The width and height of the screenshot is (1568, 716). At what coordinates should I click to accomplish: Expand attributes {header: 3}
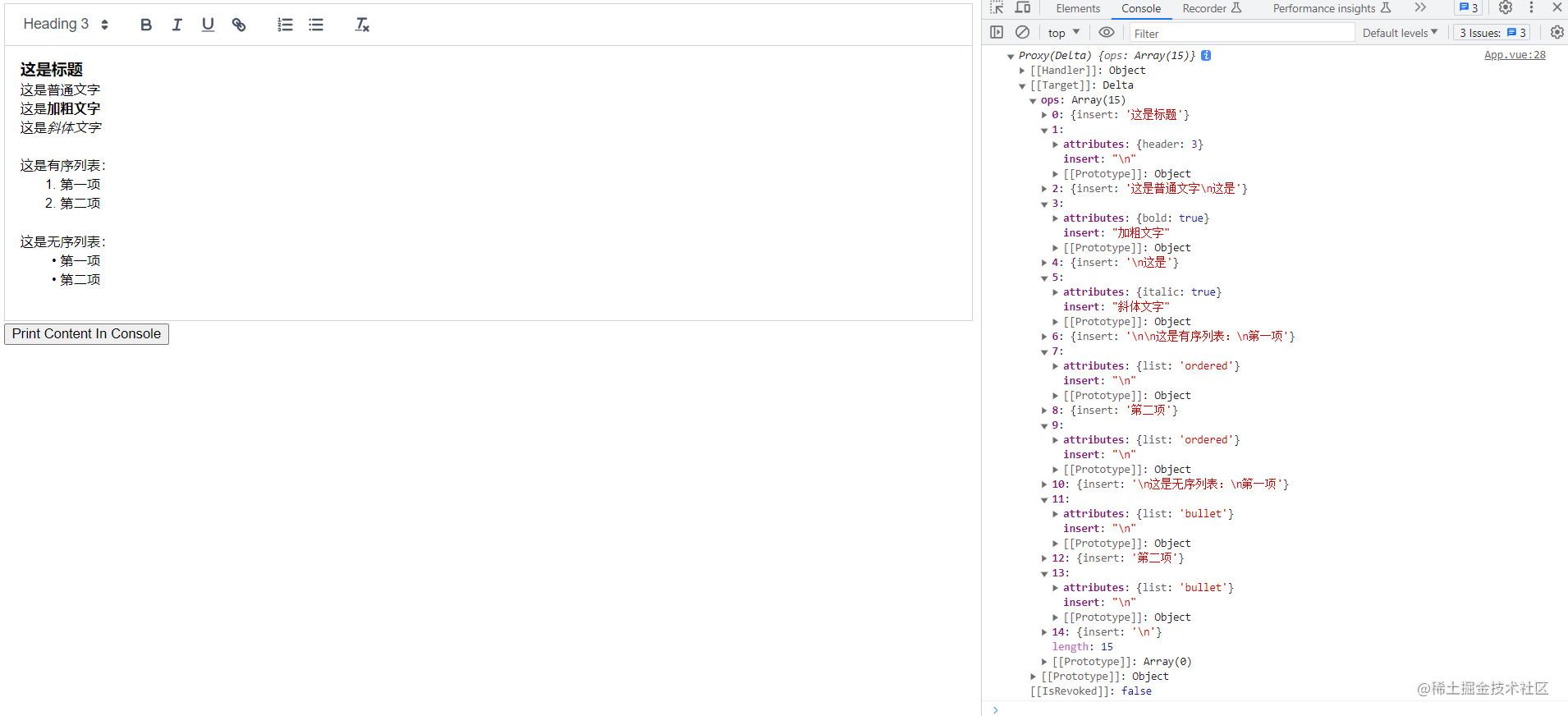click(1056, 145)
